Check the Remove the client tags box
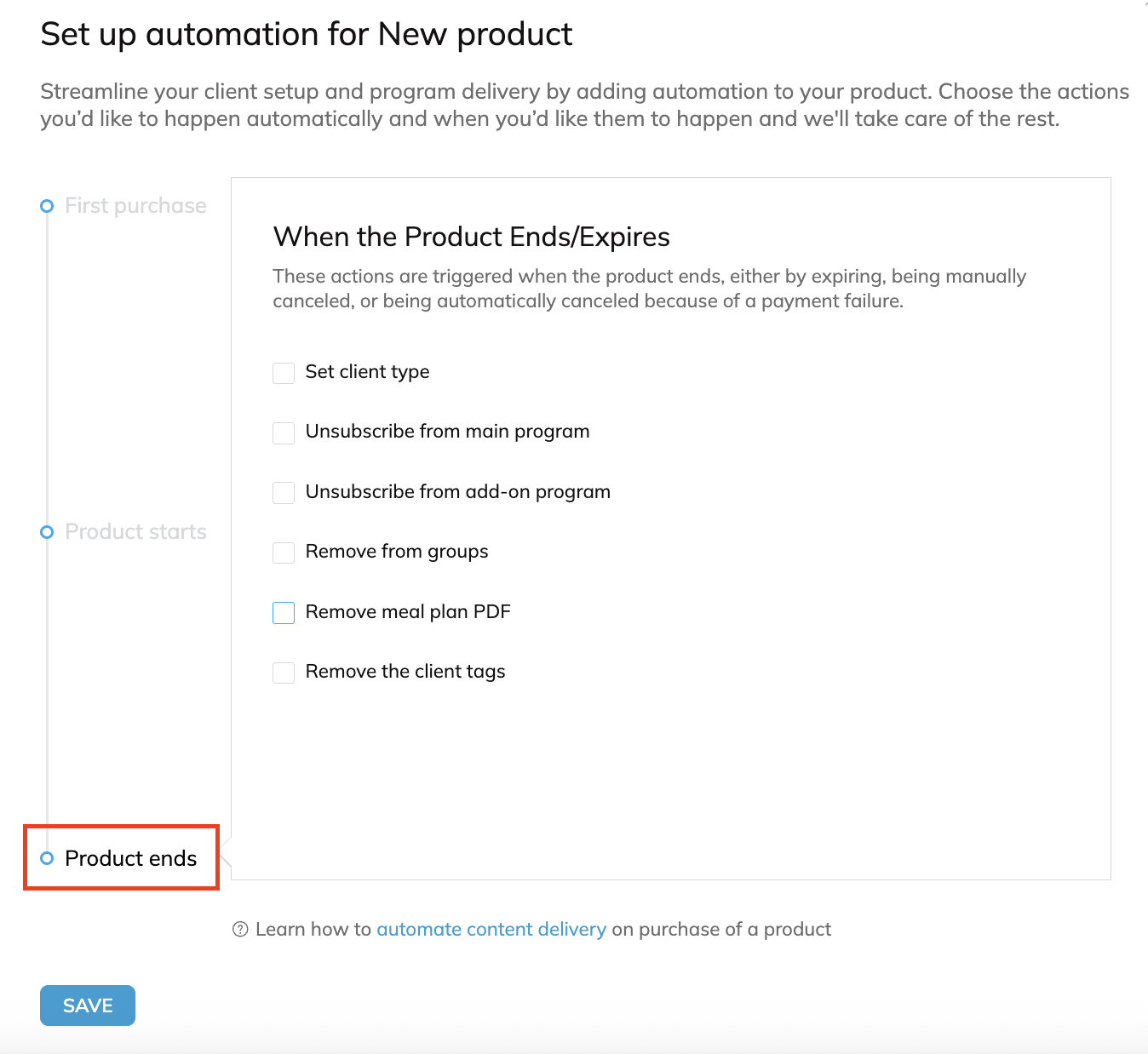Viewport: 1148px width, 1054px height. [284, 673]
